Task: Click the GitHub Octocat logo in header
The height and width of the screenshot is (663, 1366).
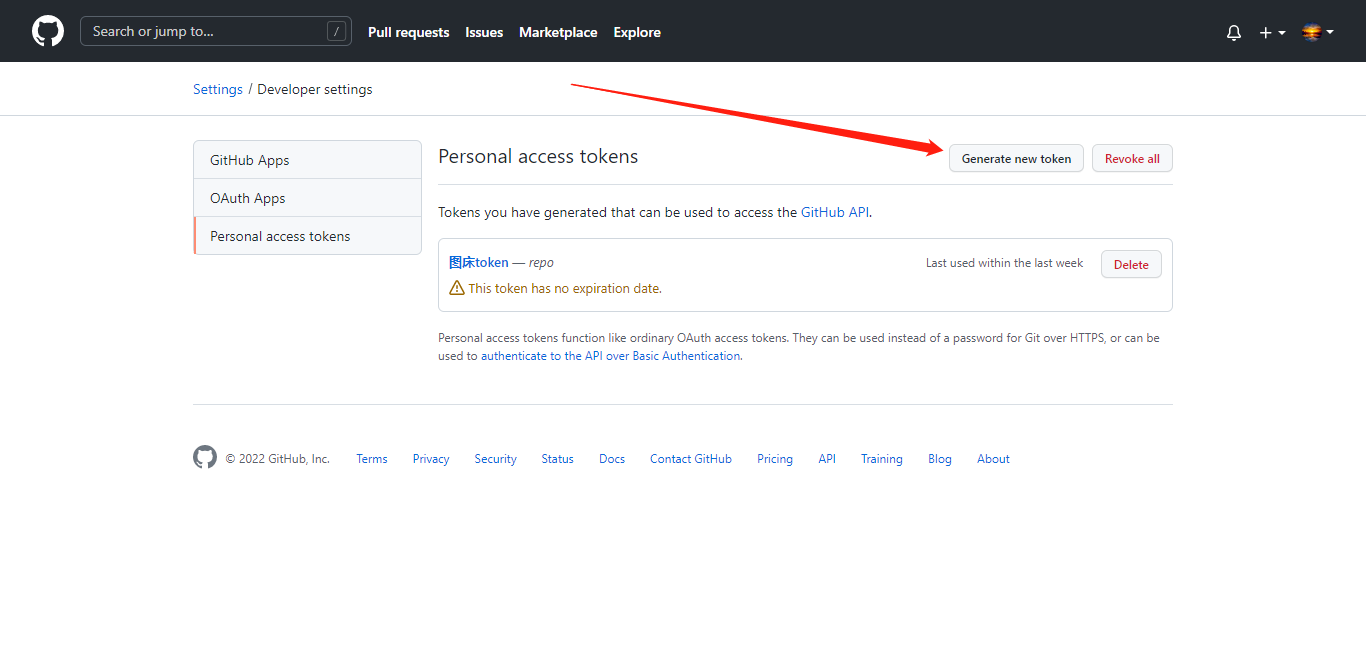Action: [48, 31]
